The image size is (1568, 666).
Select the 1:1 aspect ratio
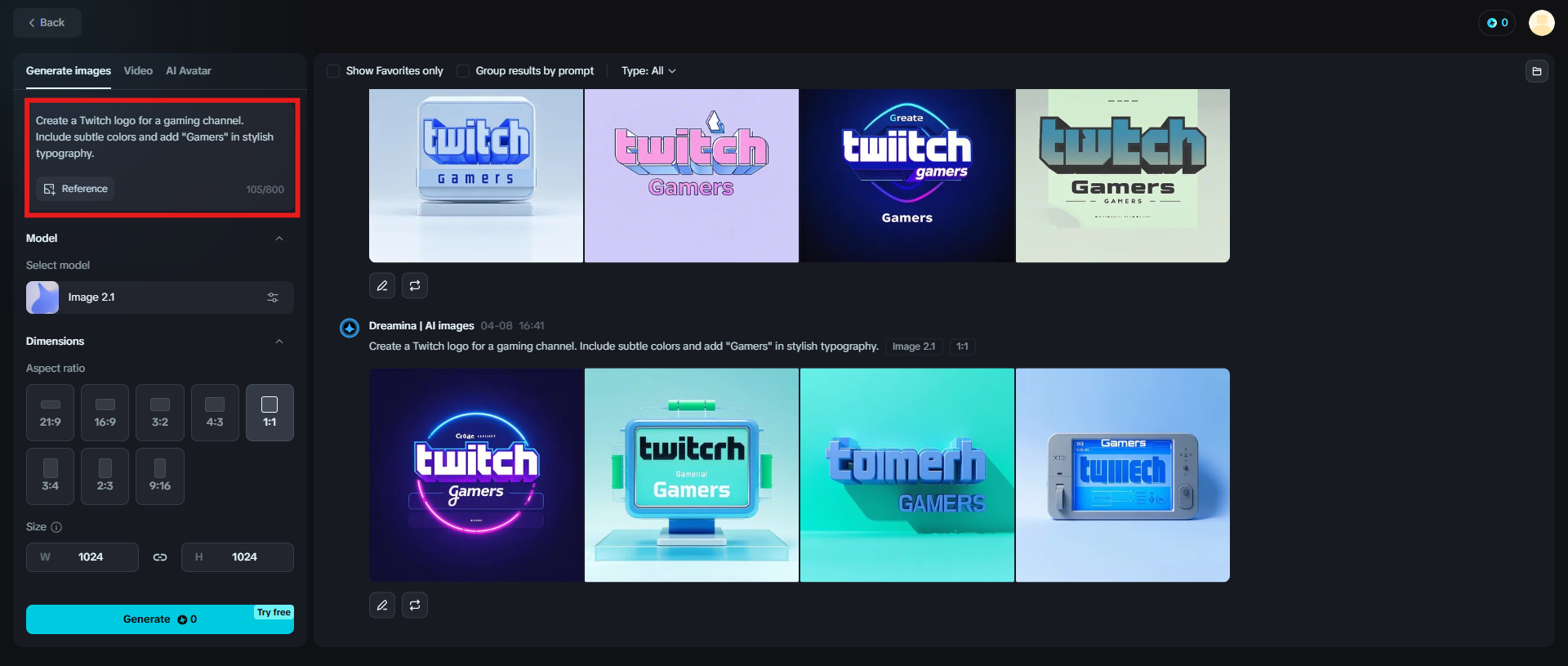tap(269, 413)
